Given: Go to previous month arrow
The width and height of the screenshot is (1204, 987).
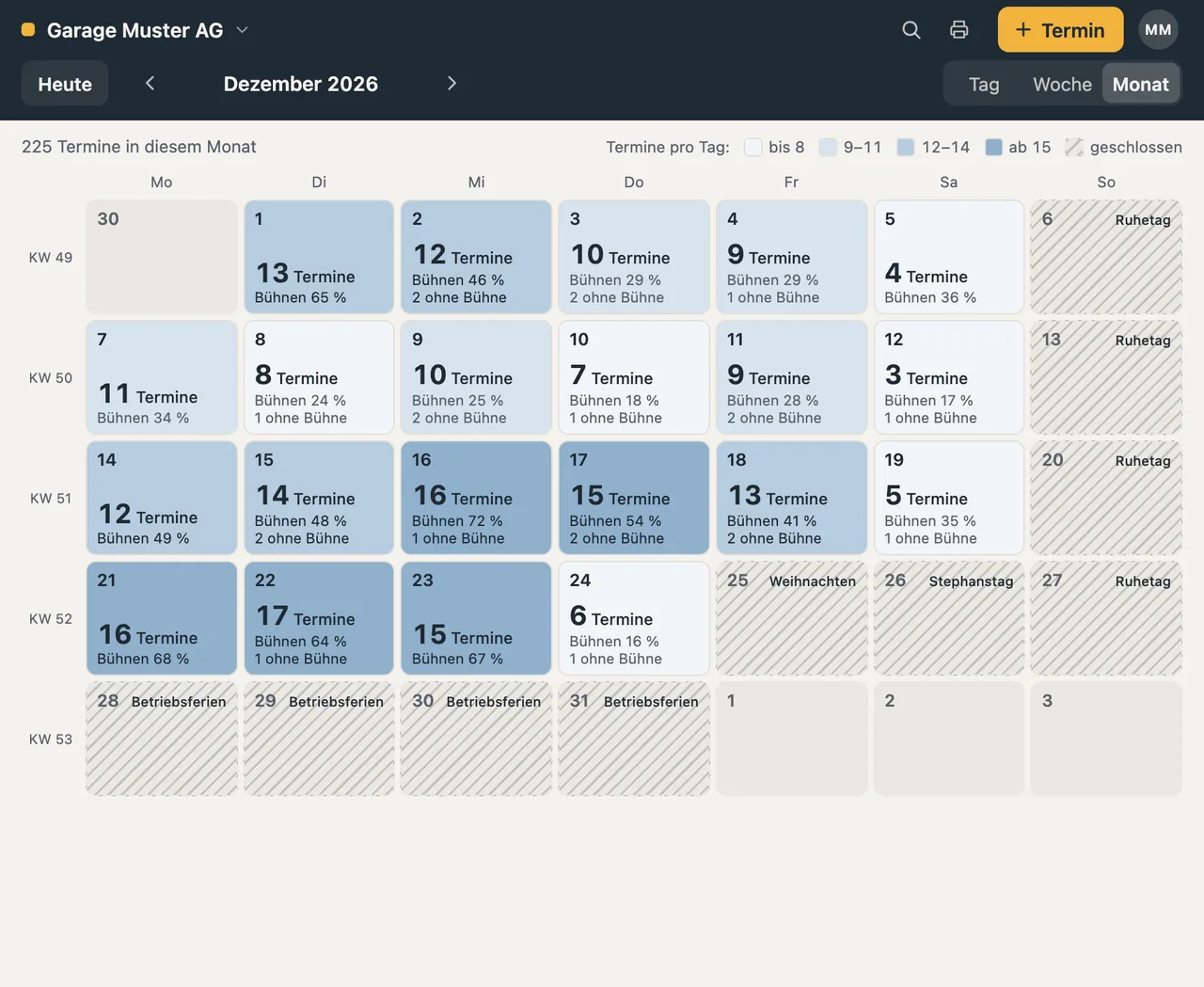Looking at the screenshot, I should click(150, 83).
